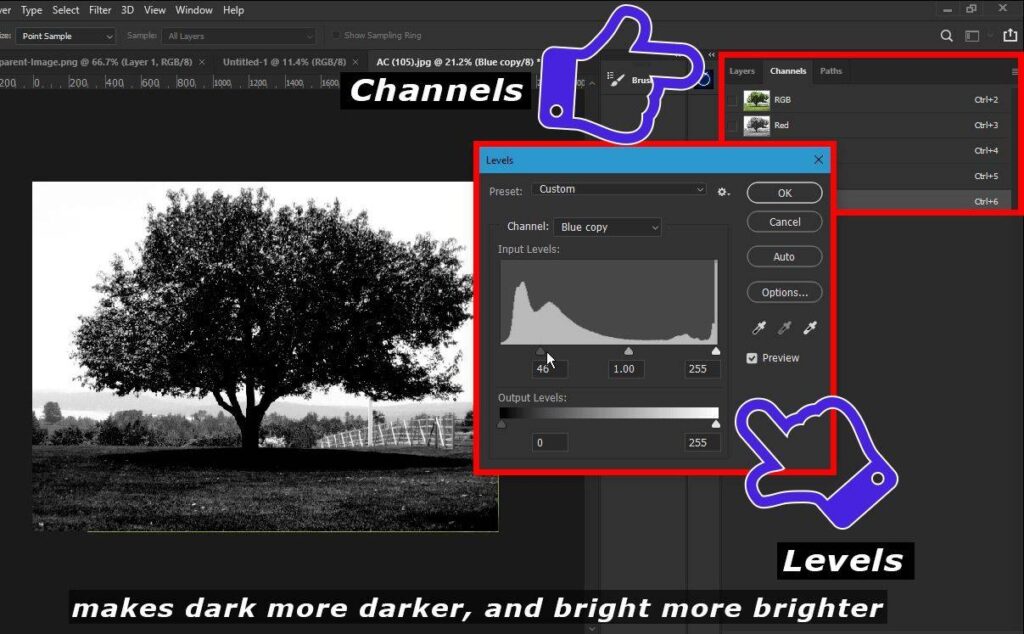Click the output black slider handle
The image size is (1024, 634).
tap(501, 424)
